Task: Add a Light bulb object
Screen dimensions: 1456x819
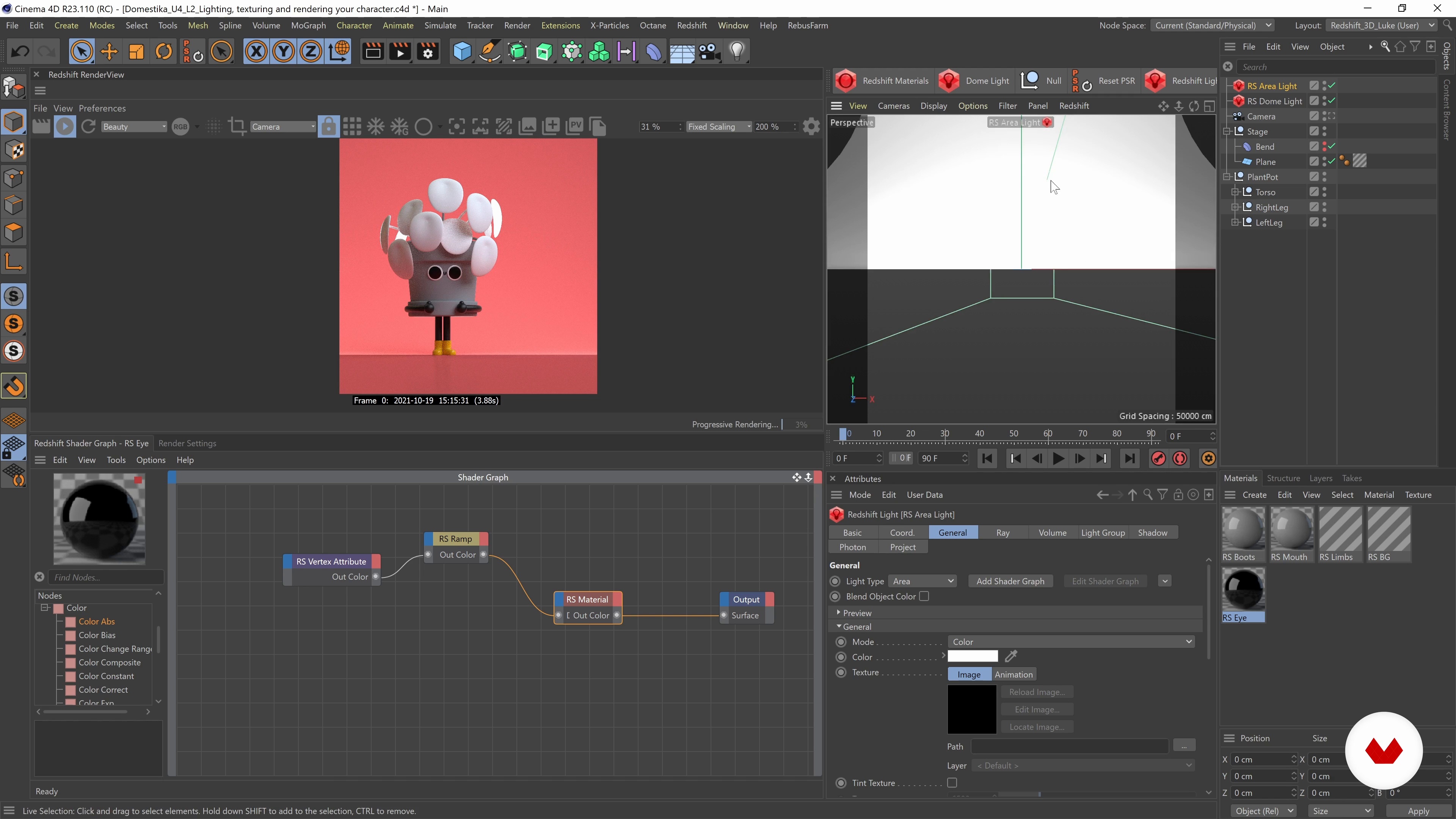Action: click(x=737, y=52)
